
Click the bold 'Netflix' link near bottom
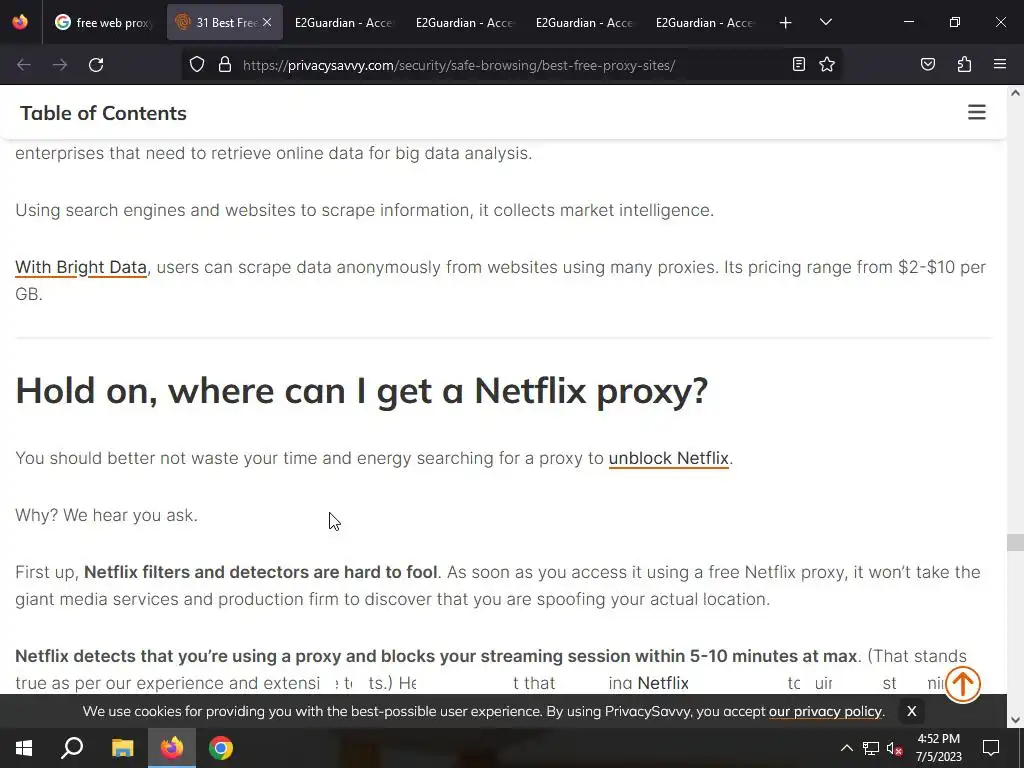click(663, 683)
